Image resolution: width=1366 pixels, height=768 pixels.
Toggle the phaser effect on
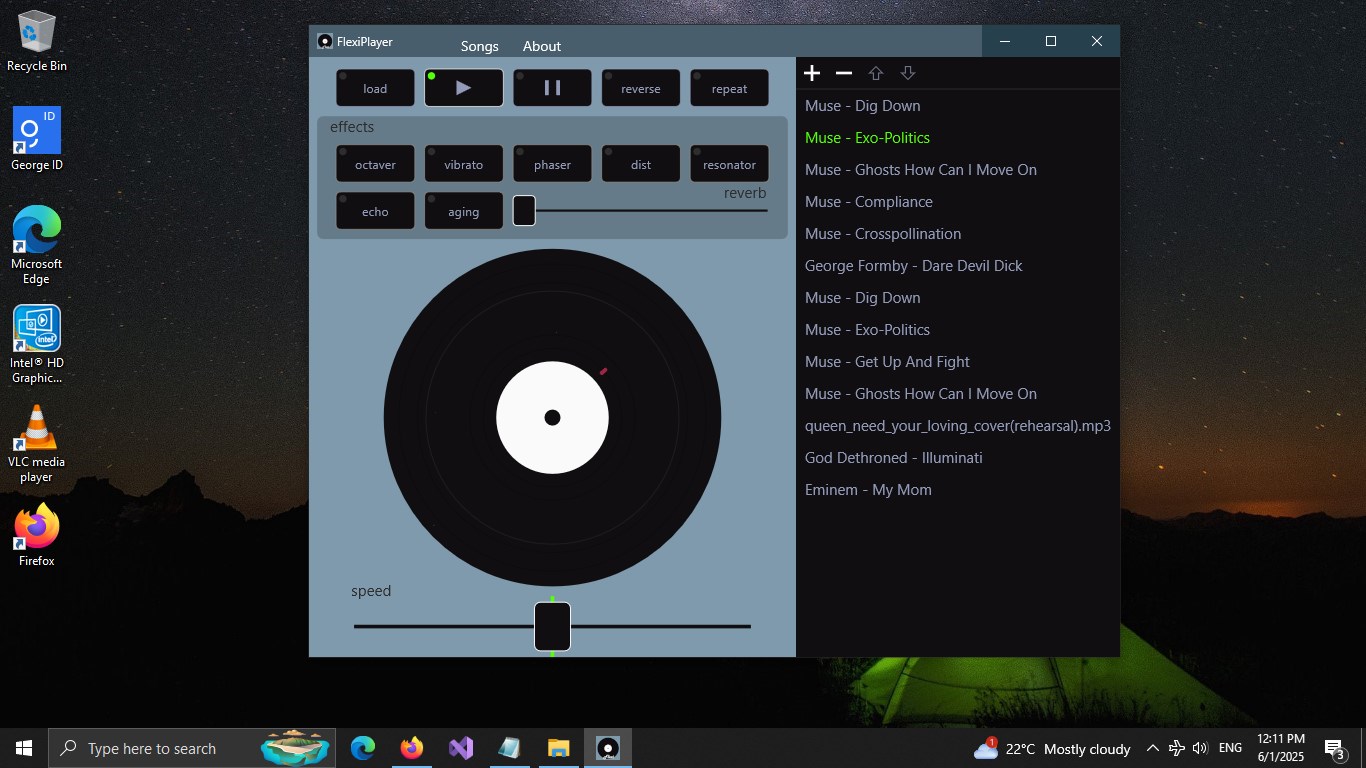point(552,163)
